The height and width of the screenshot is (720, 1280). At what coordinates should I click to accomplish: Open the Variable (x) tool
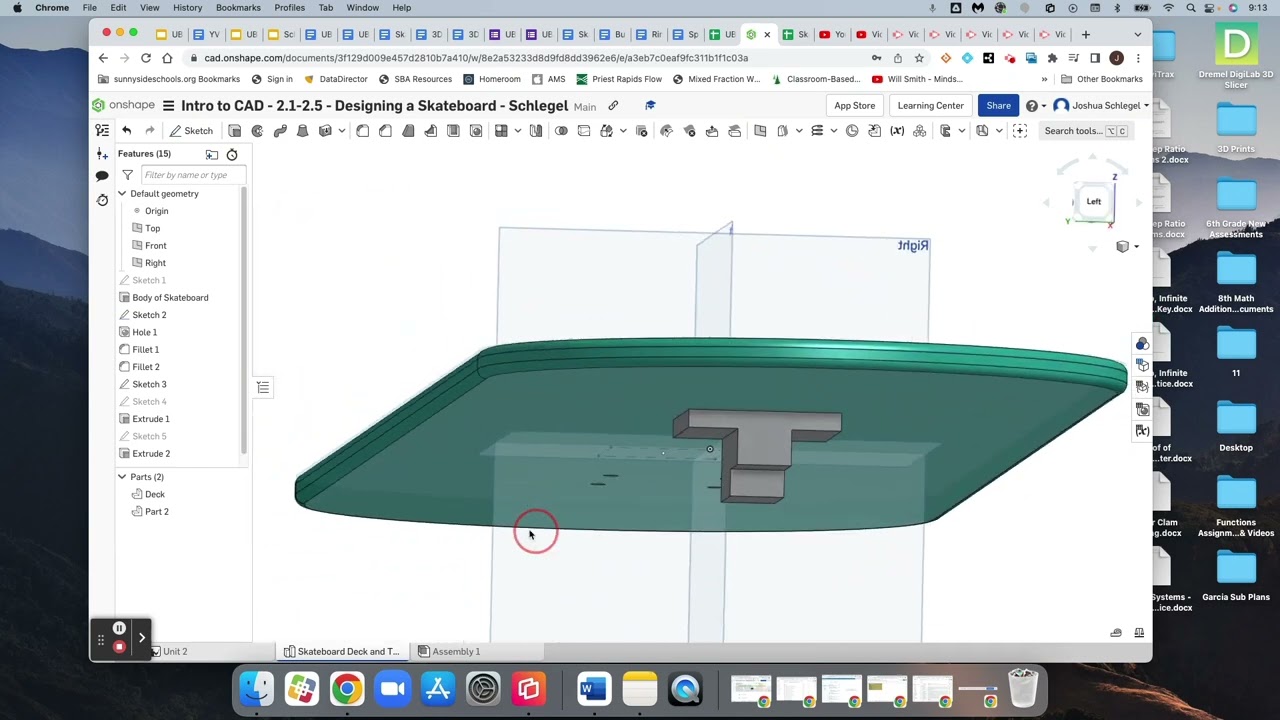coord(897,131)
